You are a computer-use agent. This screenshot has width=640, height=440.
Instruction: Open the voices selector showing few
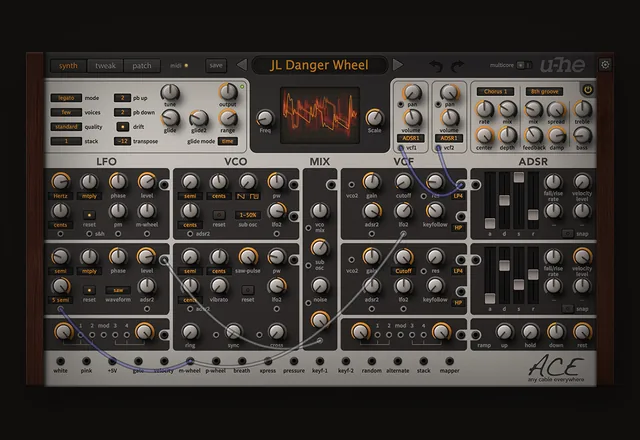tap(66, 112)
